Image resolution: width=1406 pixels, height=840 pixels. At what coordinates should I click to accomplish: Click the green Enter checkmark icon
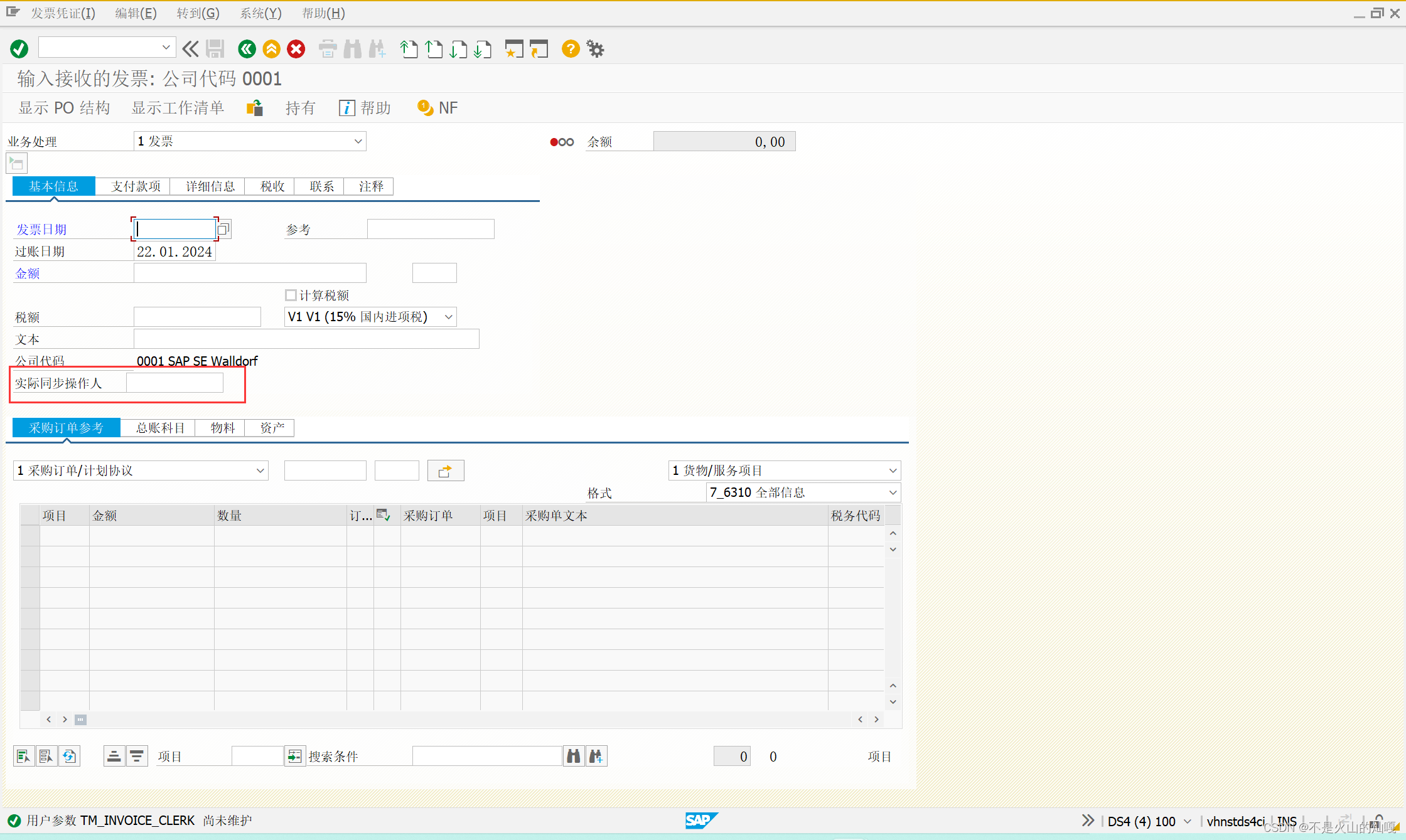point(19,48)
